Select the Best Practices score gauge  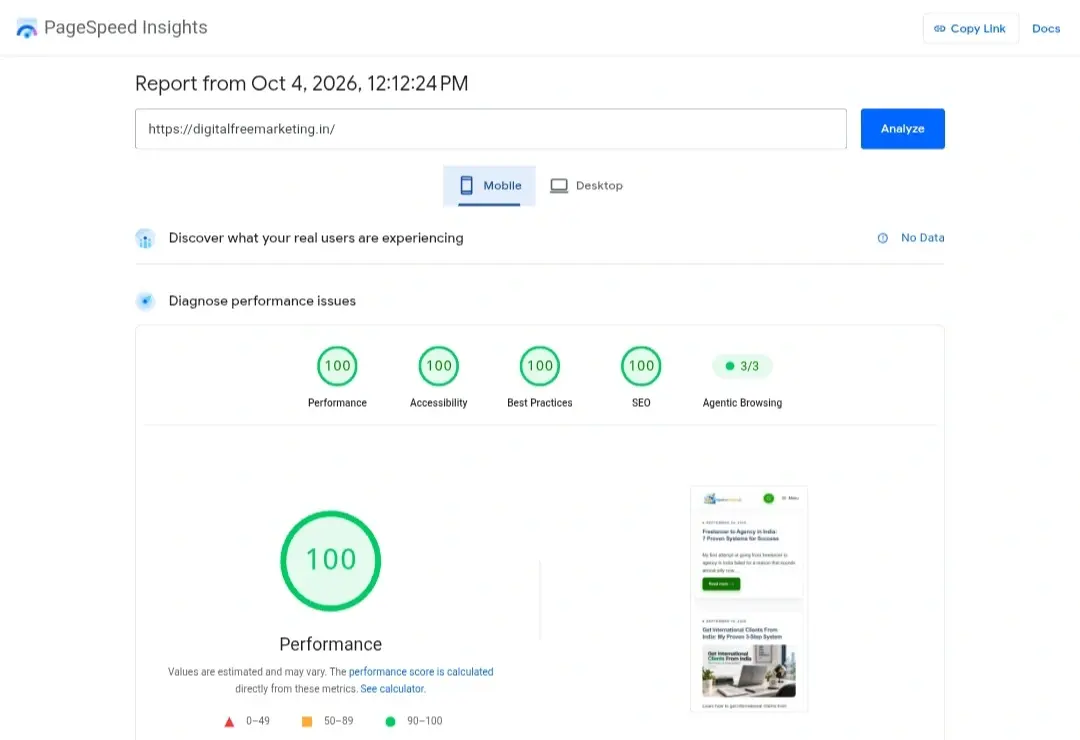540,366
